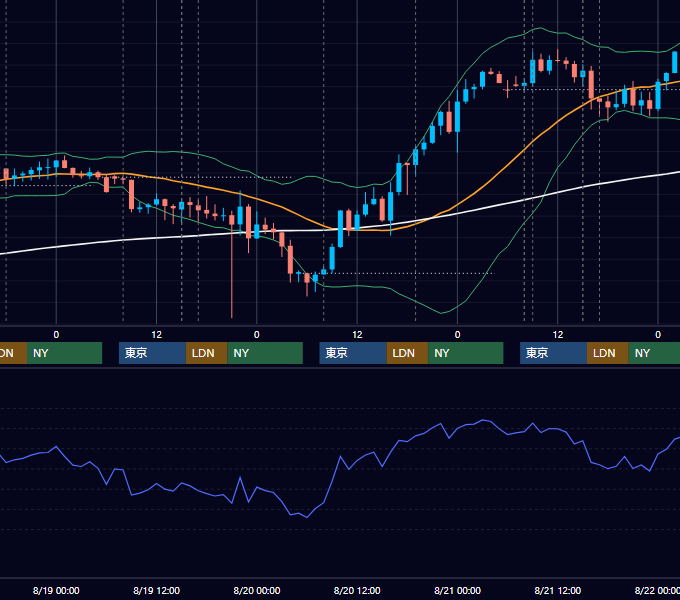Select the 8/21 LDN session block
The width and height of the screenshot is (680, 600).
pyautogui.click(x=608, y=353)
